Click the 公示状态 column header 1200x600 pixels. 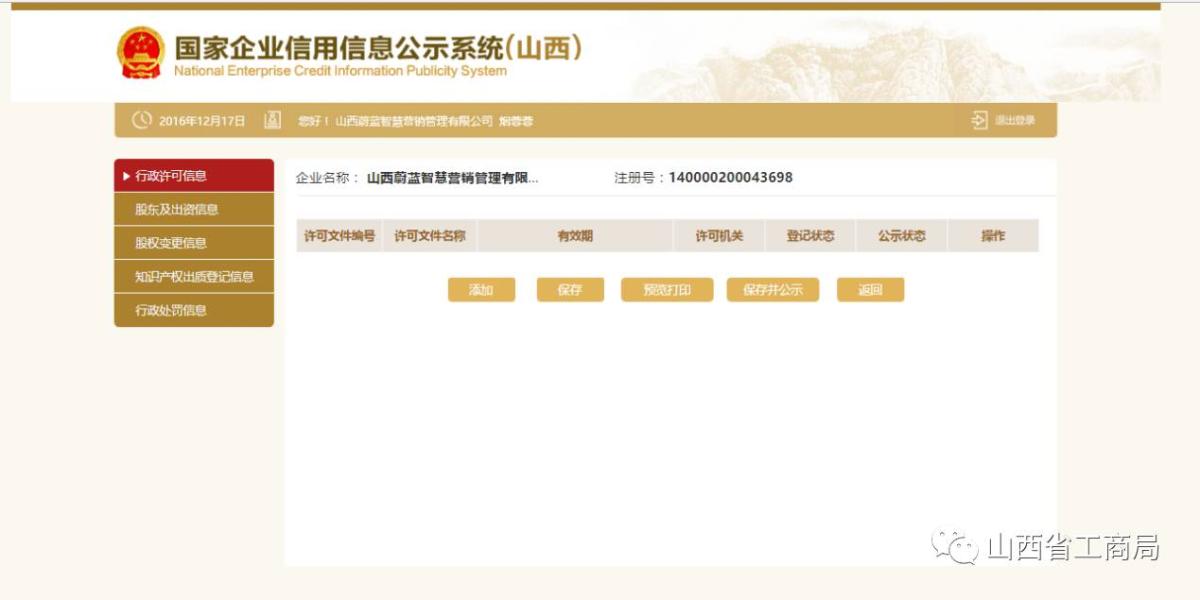pyautogui.click(x=901, y=236)
